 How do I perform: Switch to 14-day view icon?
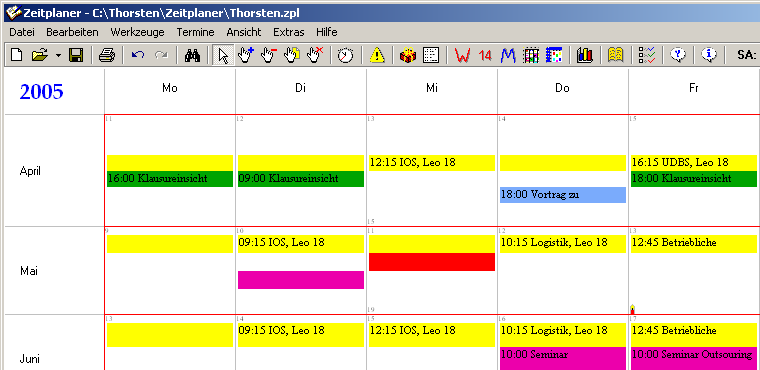485,55
